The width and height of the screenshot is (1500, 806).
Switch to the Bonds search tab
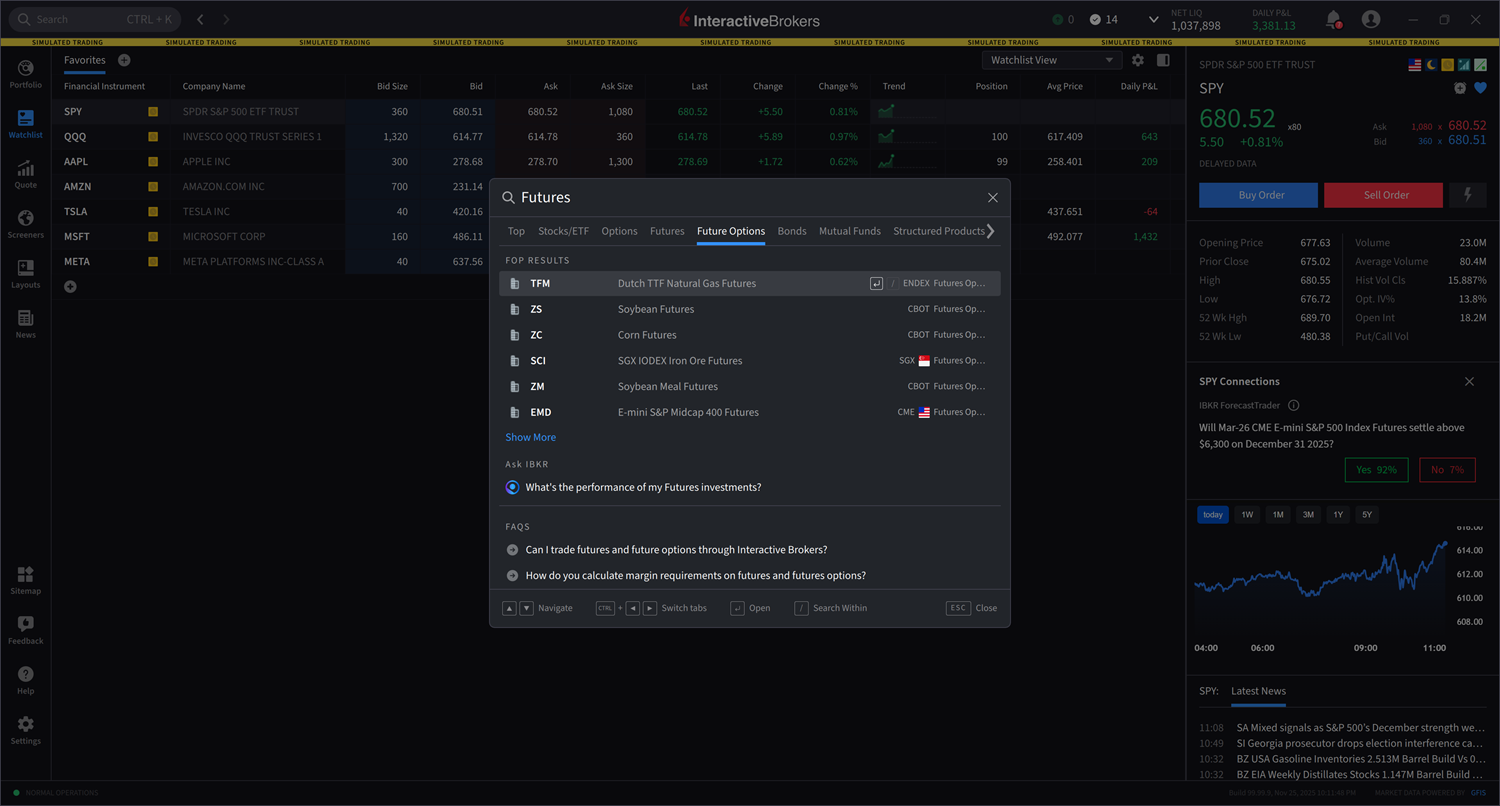pyautogui.click(x=791, y=231)
